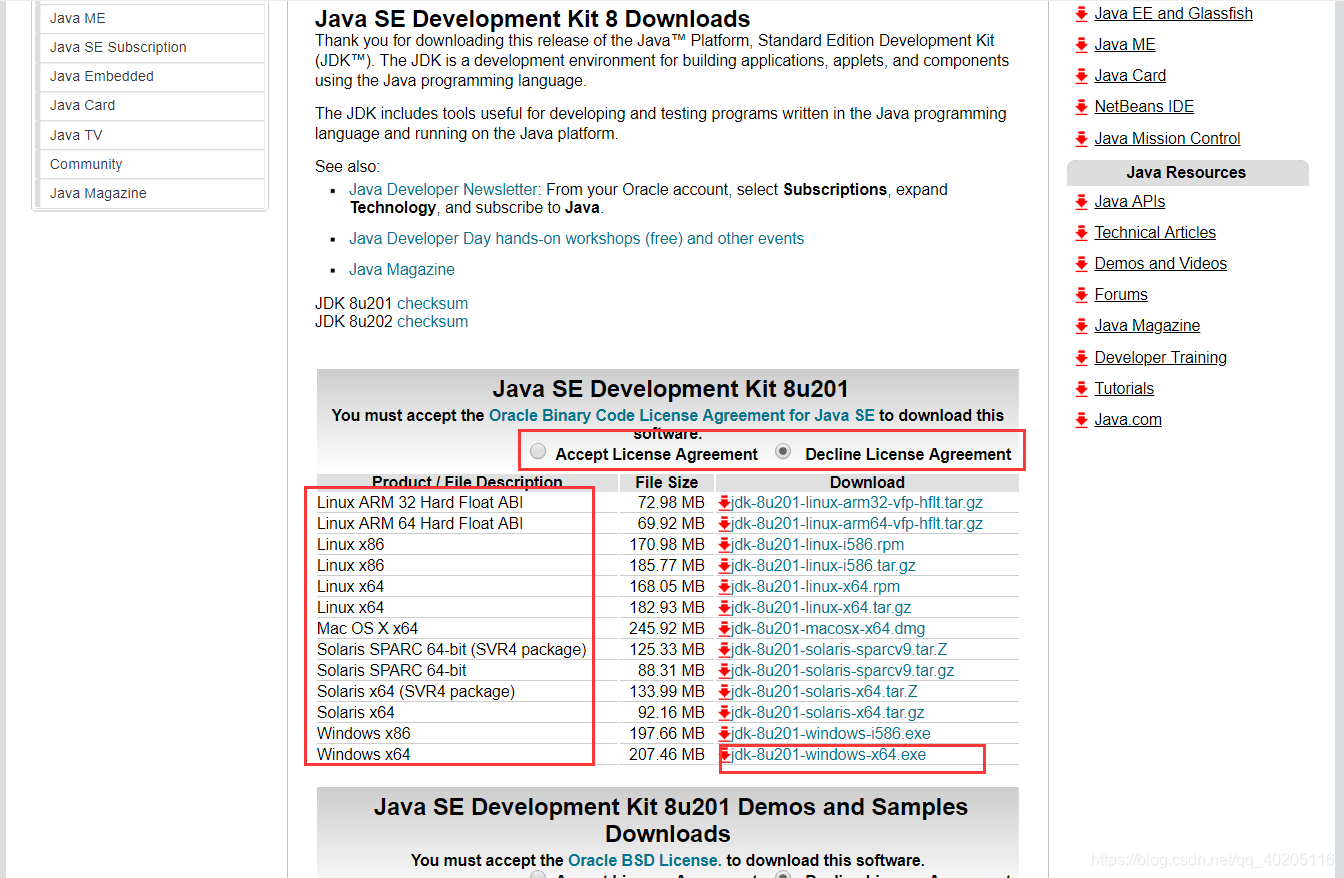Click the red download arrow beside Java Mission Control

tap(1081, 139)
